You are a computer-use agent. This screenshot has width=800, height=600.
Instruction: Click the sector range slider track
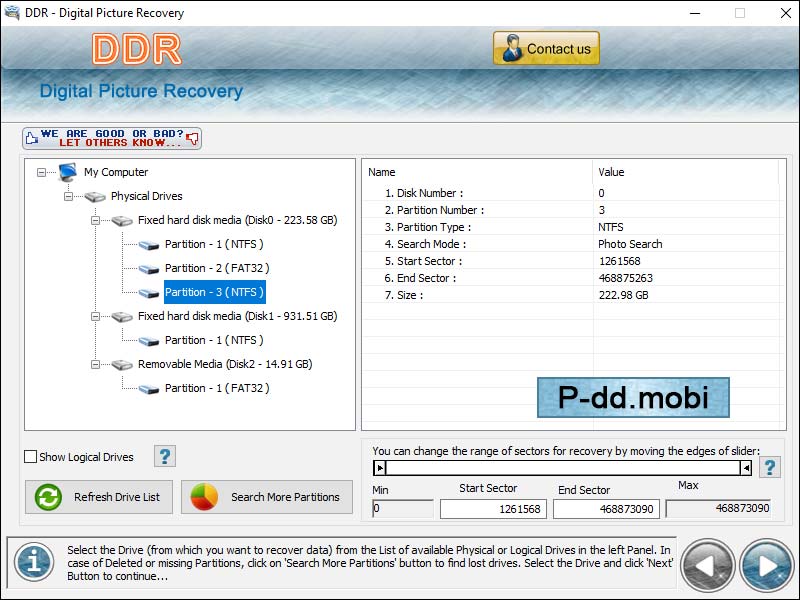click(563, 468)
